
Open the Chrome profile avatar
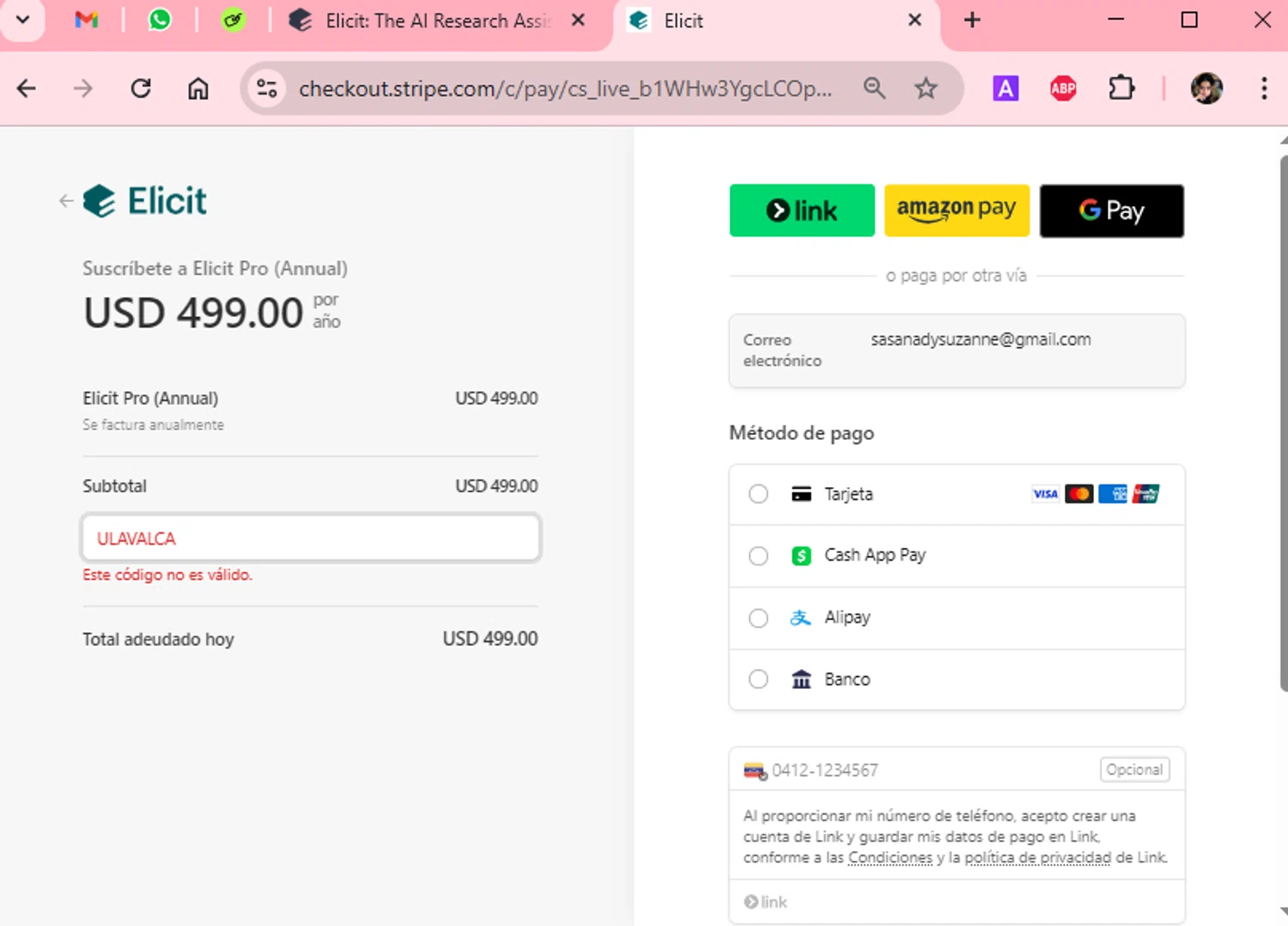tap(1206, 88)
